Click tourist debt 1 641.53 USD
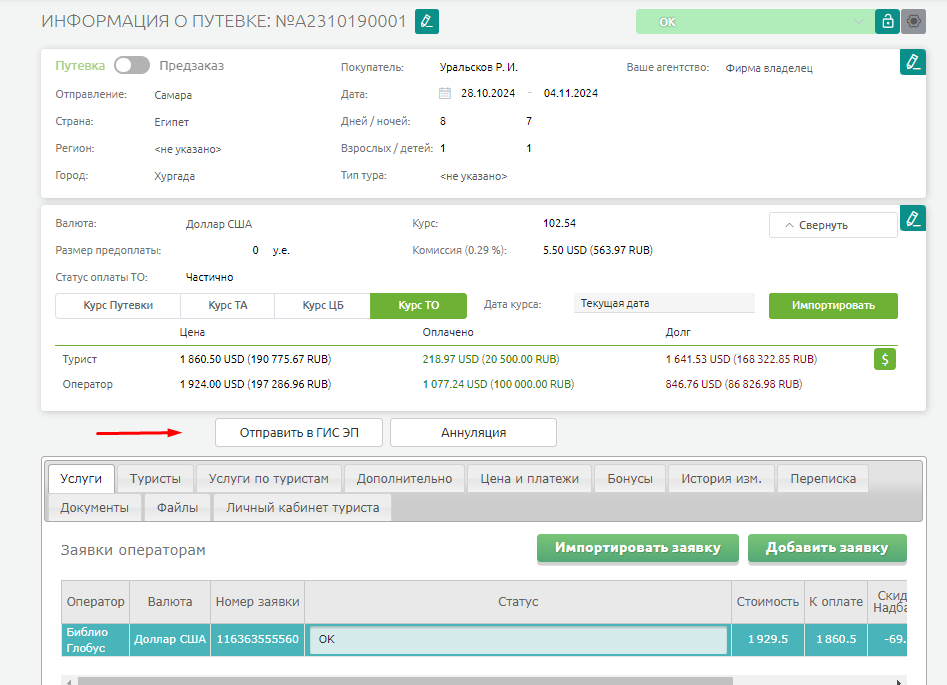This screenshot has width=947, height=685. pos(741,359)
